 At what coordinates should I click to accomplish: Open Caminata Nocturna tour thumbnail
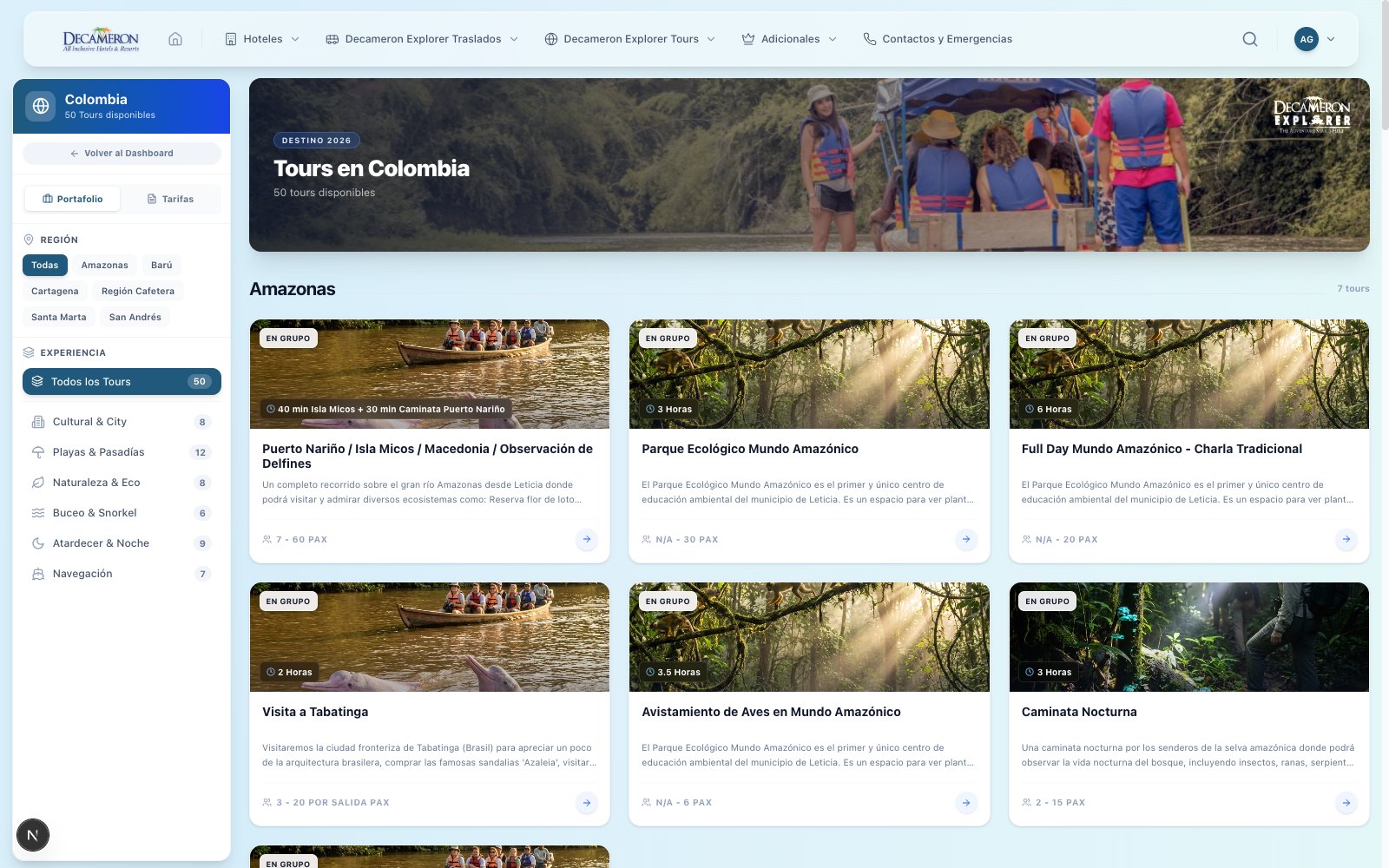(1188, 637)
